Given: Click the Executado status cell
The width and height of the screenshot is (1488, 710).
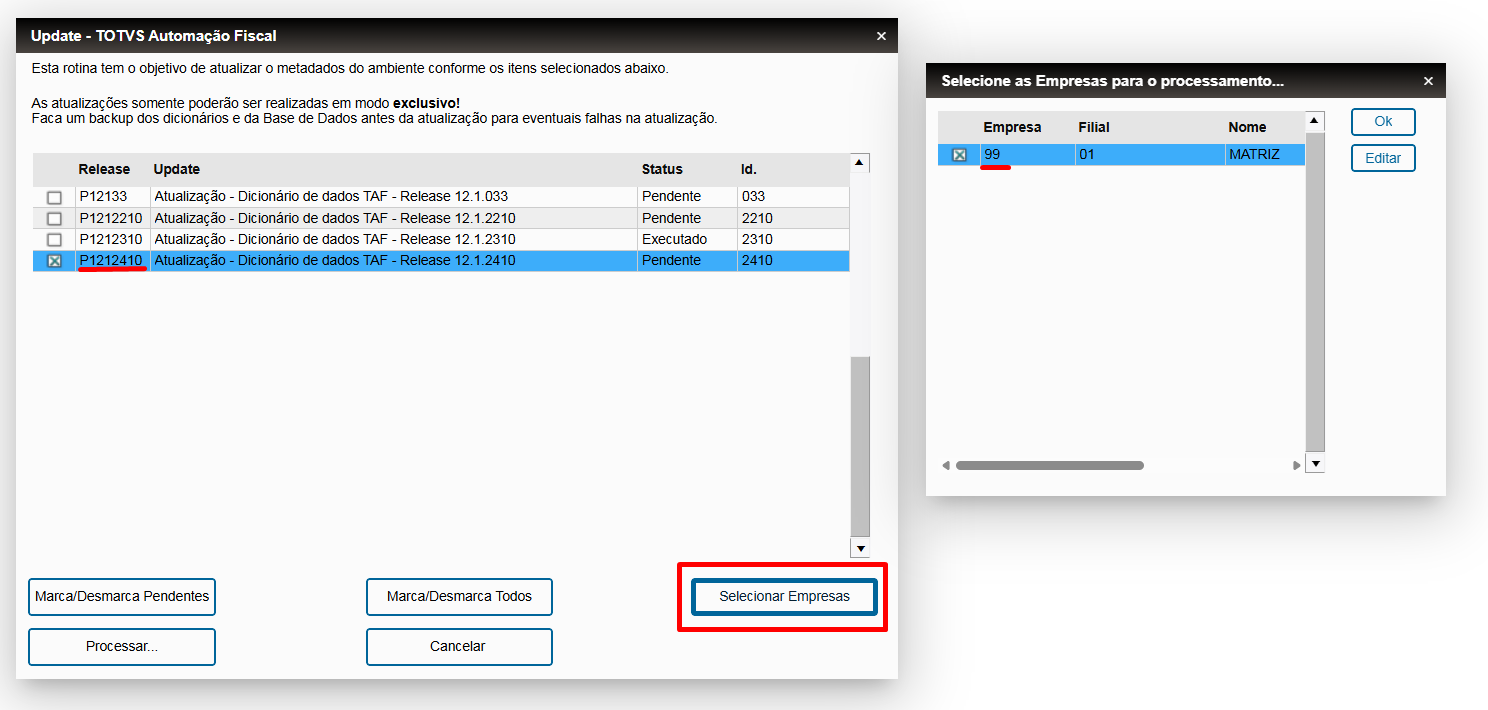Looking at the screenshot, I should pos(687,240).
